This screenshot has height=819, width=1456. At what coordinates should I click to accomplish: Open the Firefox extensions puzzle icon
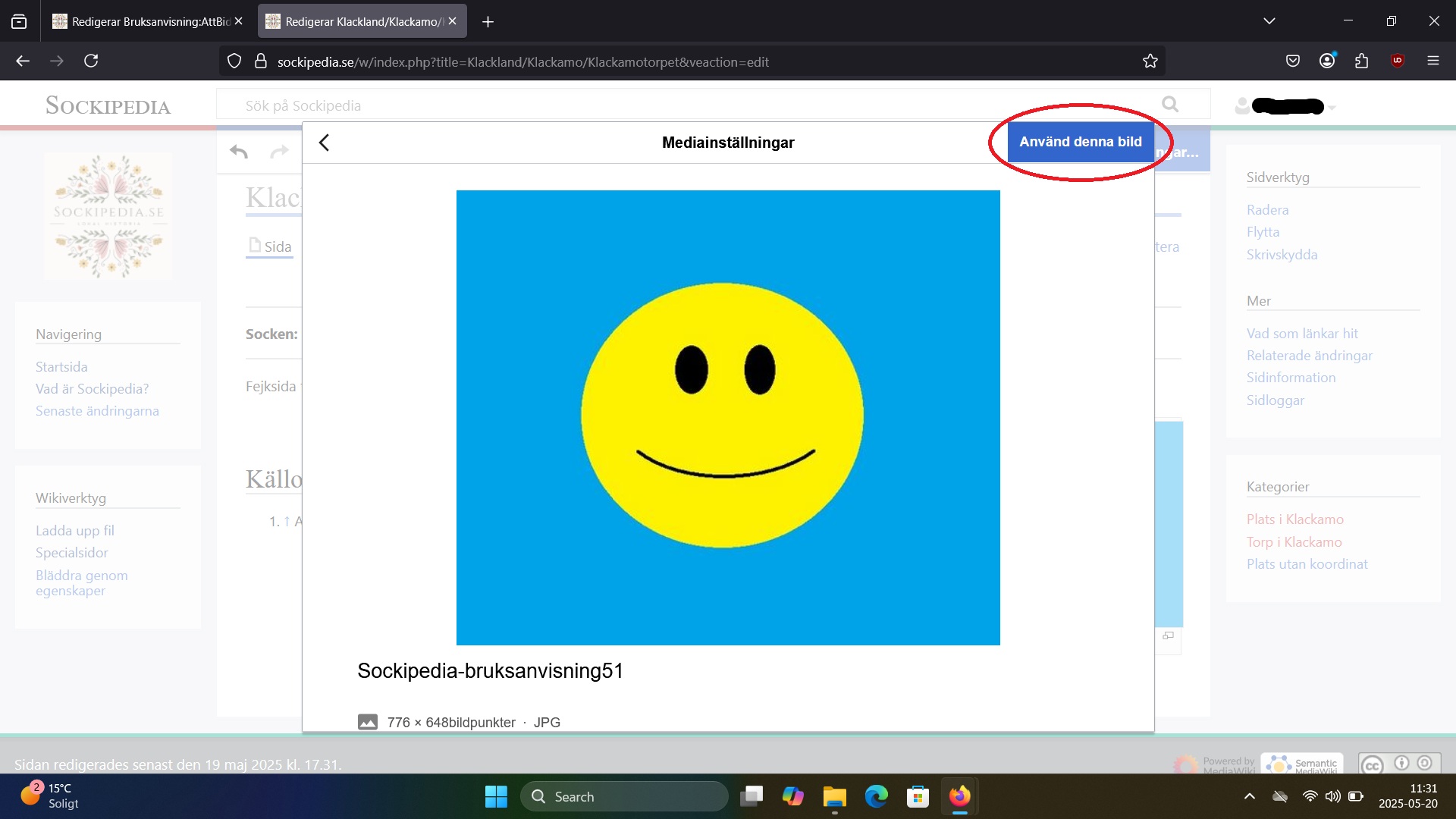[1361, 61]
